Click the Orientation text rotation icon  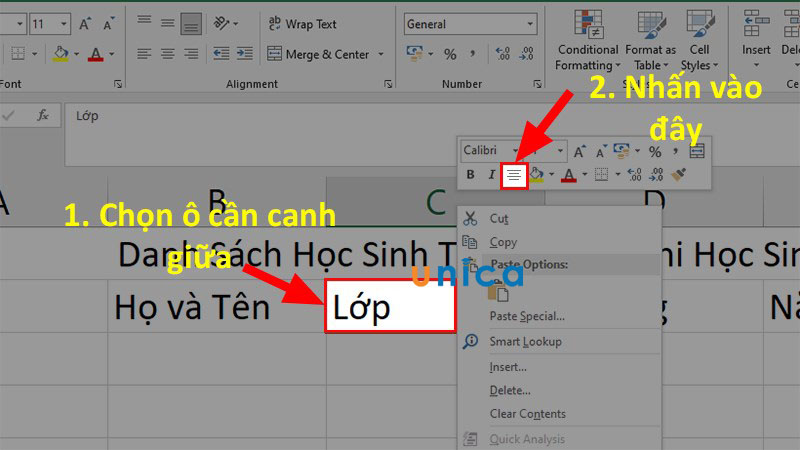coord(222,23)
